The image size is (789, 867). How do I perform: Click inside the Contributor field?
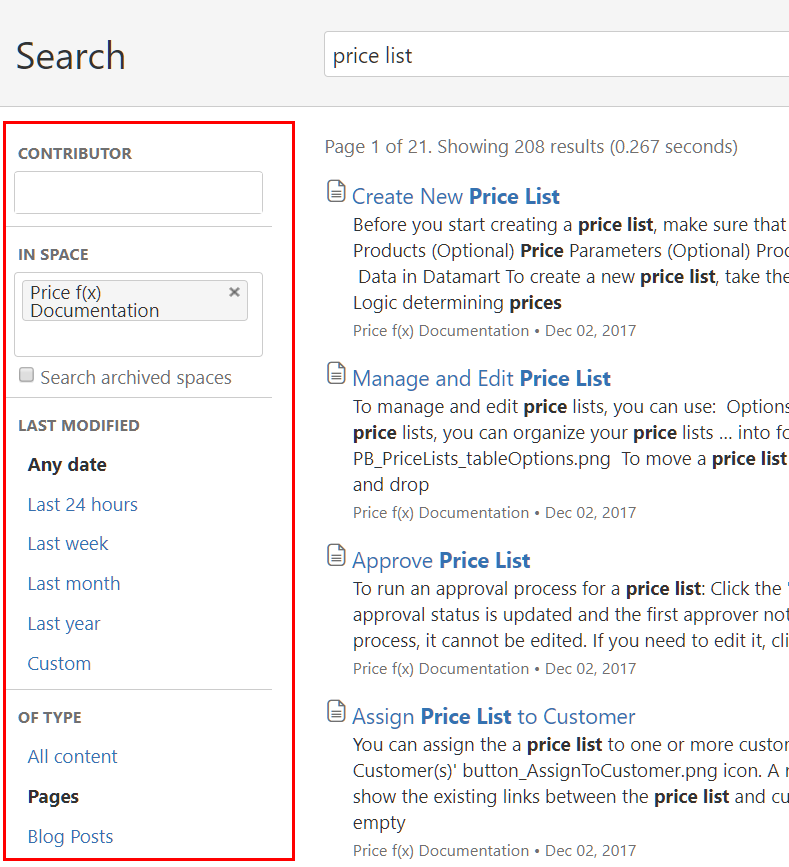(x=138, y=192)
